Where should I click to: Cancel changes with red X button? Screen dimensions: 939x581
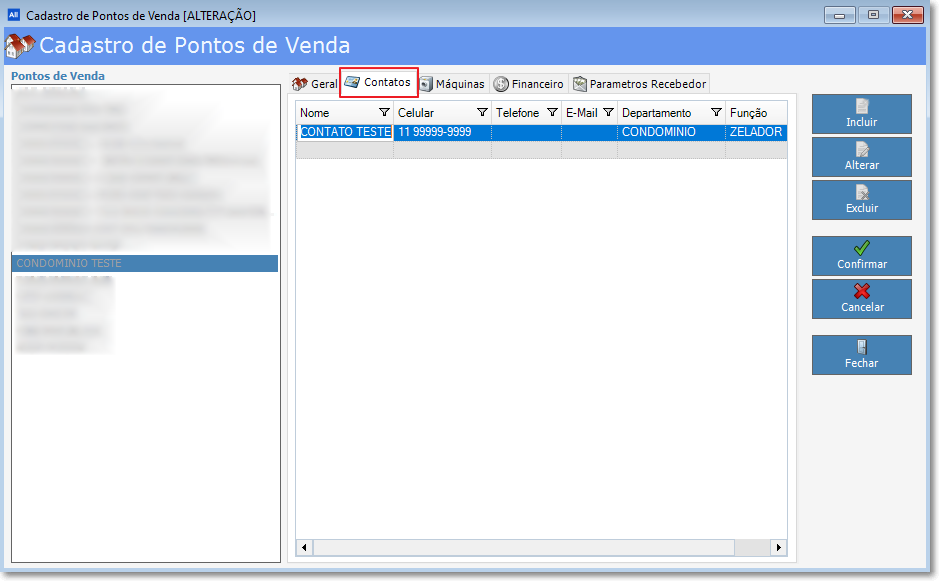tap(861, 299)
